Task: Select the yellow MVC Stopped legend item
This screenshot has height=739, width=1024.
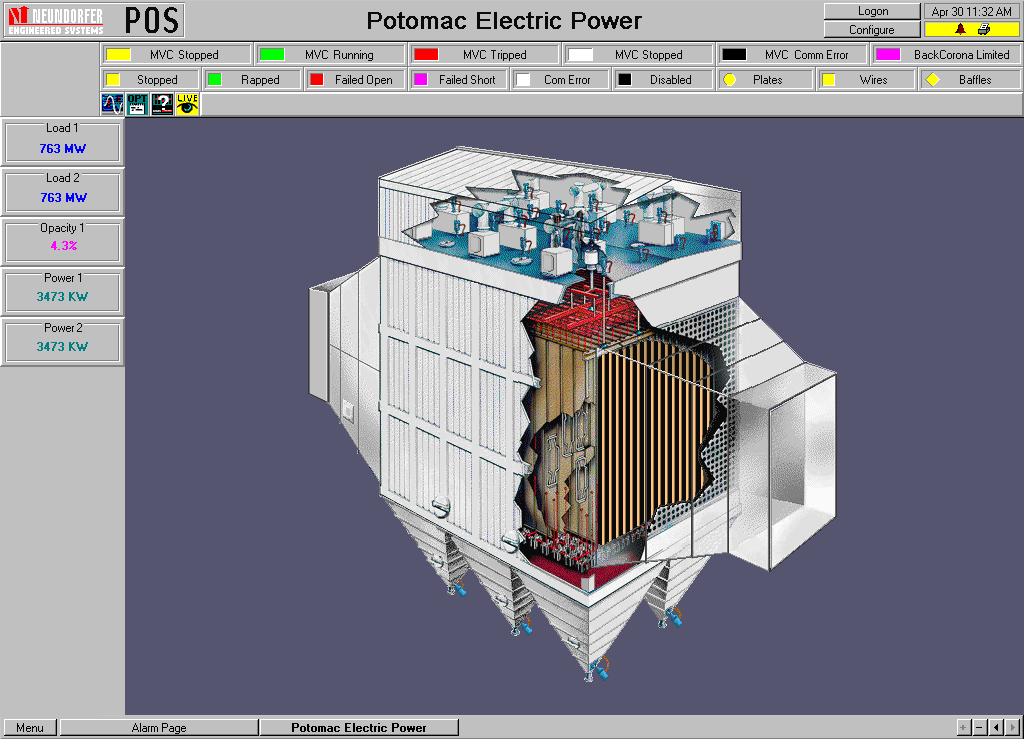Action: pyautogui.click(x=176, y=55)
